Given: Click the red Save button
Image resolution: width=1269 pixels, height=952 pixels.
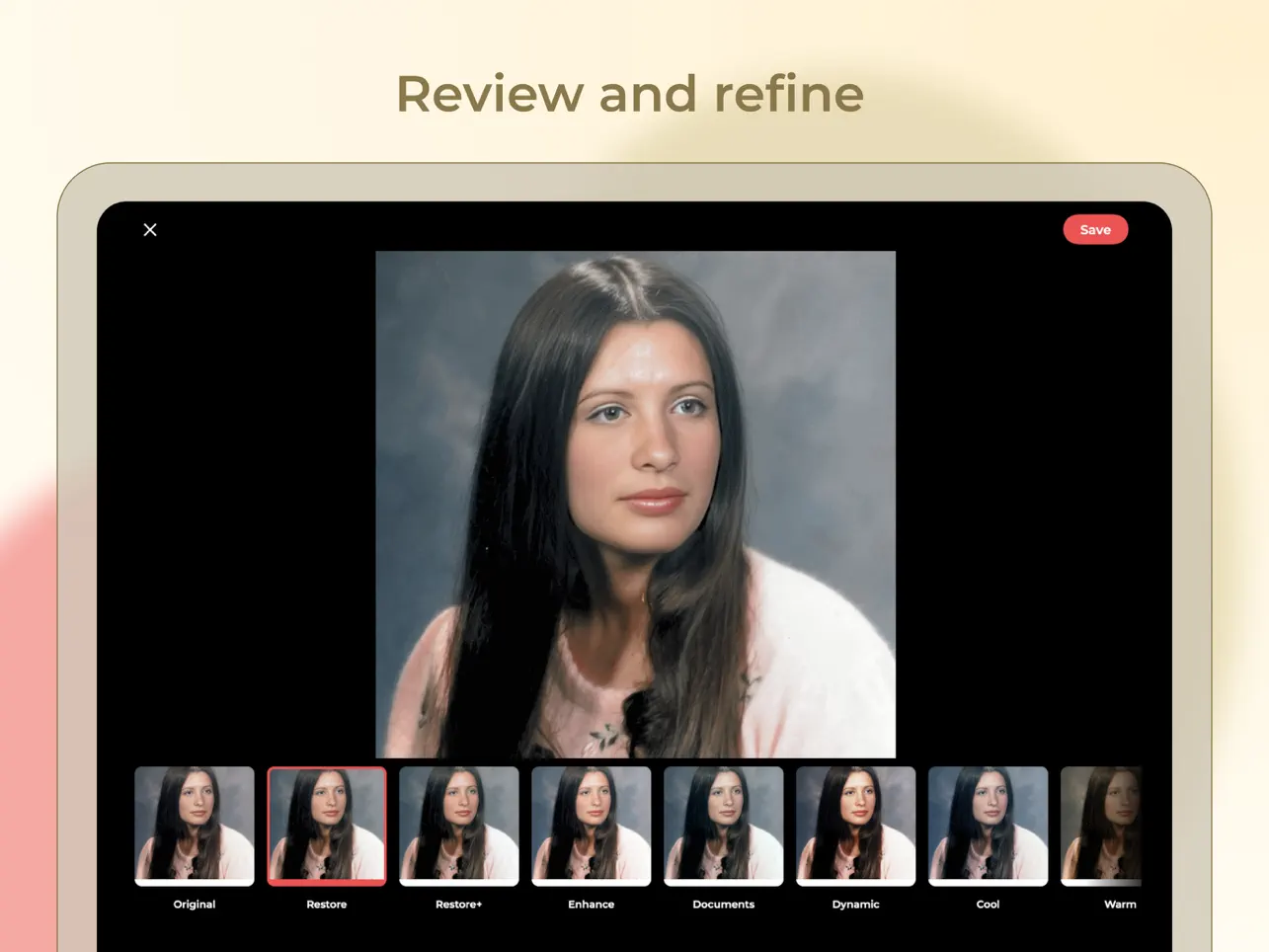Looking at the screenshot, I should 1095,230.
